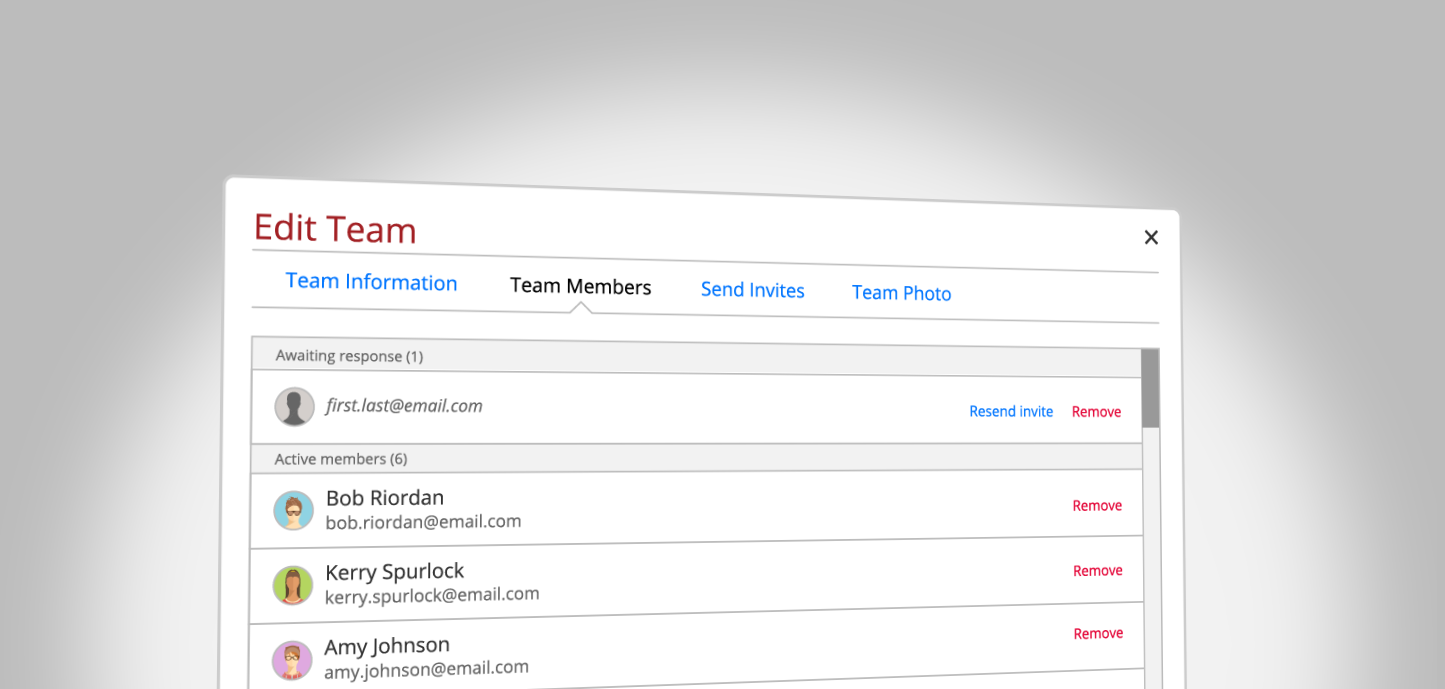The width and height of the screenshot is (1445, 689).
Task: Remove Bob Riordan from team
Action: click(1097, 506)
